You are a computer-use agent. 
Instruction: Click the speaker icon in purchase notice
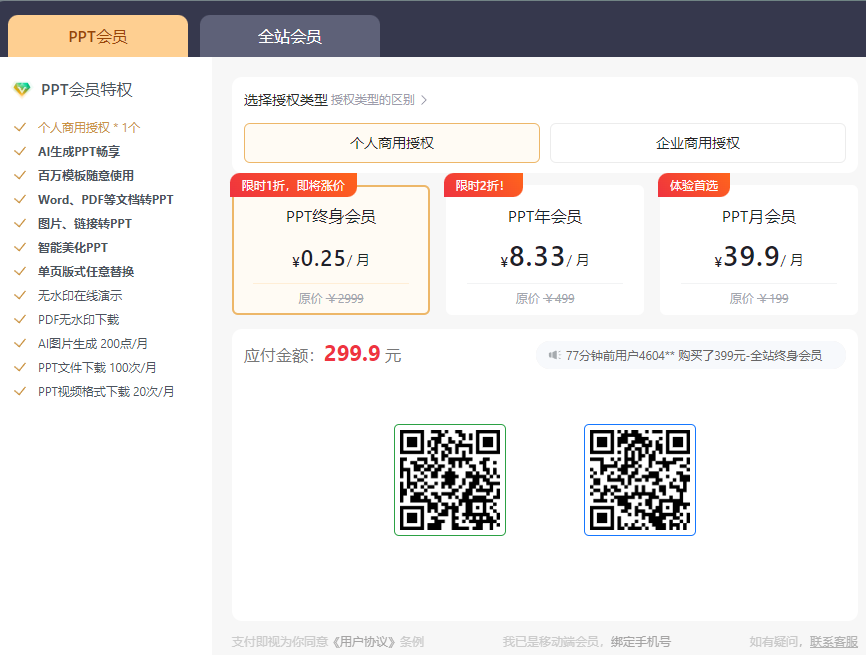click(x=554, y=355)
